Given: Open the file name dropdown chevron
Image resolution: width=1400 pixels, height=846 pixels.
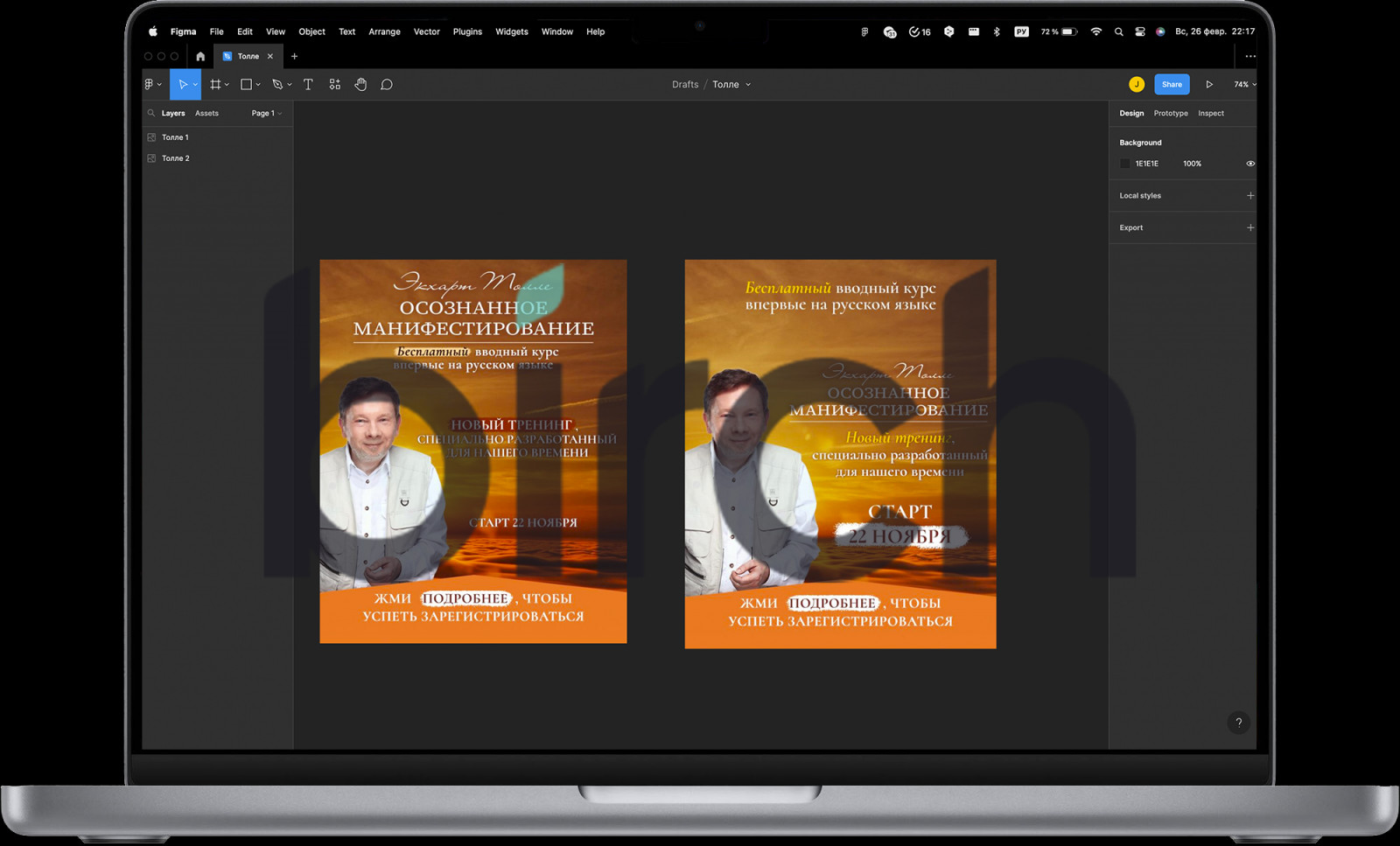Looking at the screenshot, I should [x=748, y=85].
